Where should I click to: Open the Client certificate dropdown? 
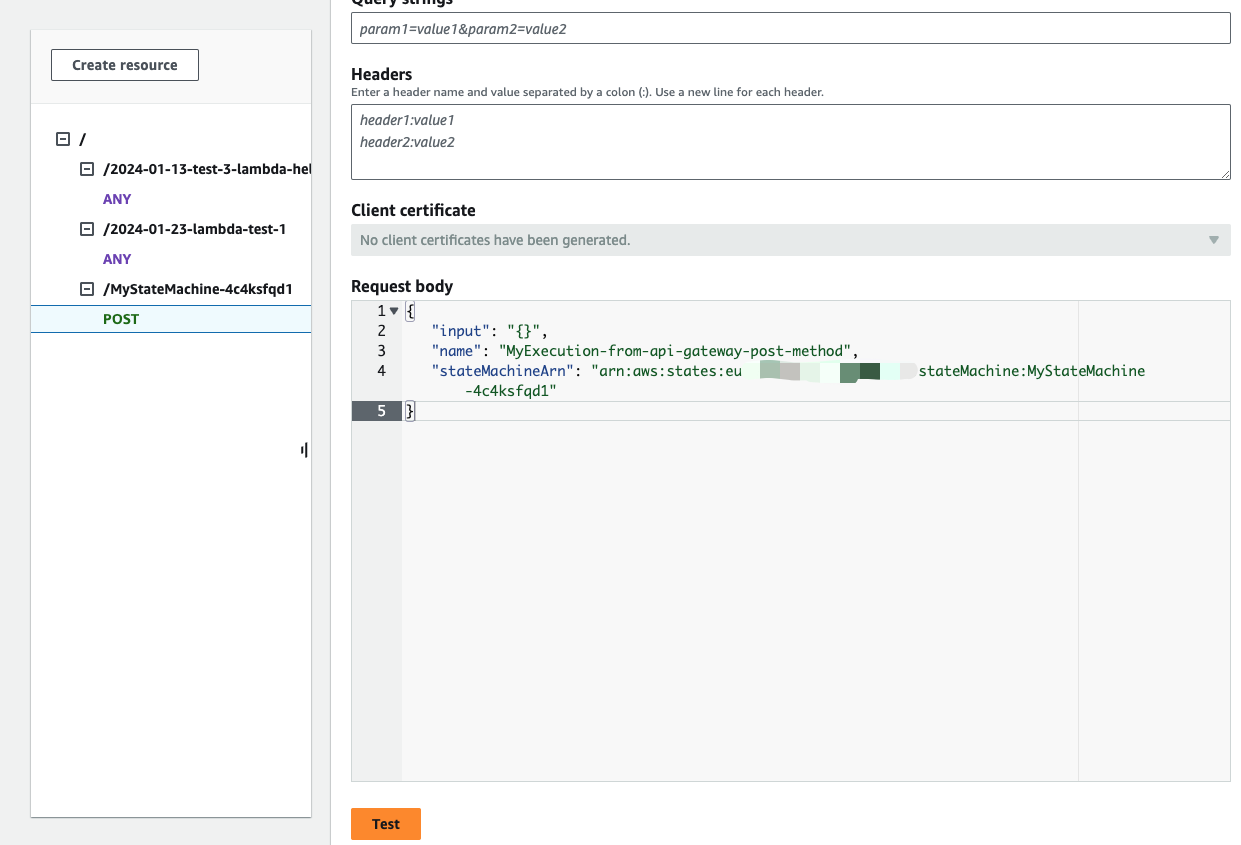(x=791, y=240)
